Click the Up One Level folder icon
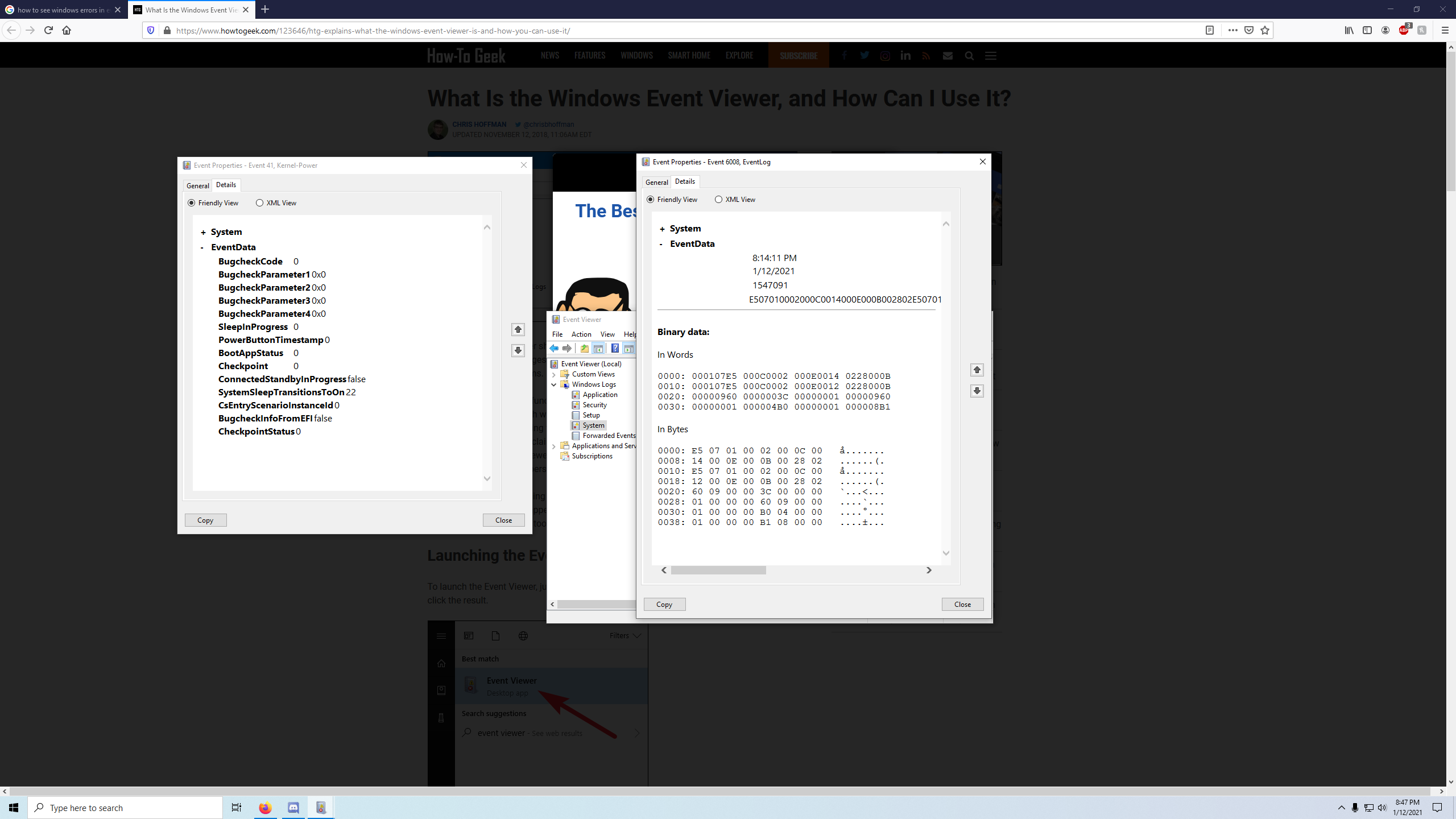The image size is (1456, 819). 584,349
